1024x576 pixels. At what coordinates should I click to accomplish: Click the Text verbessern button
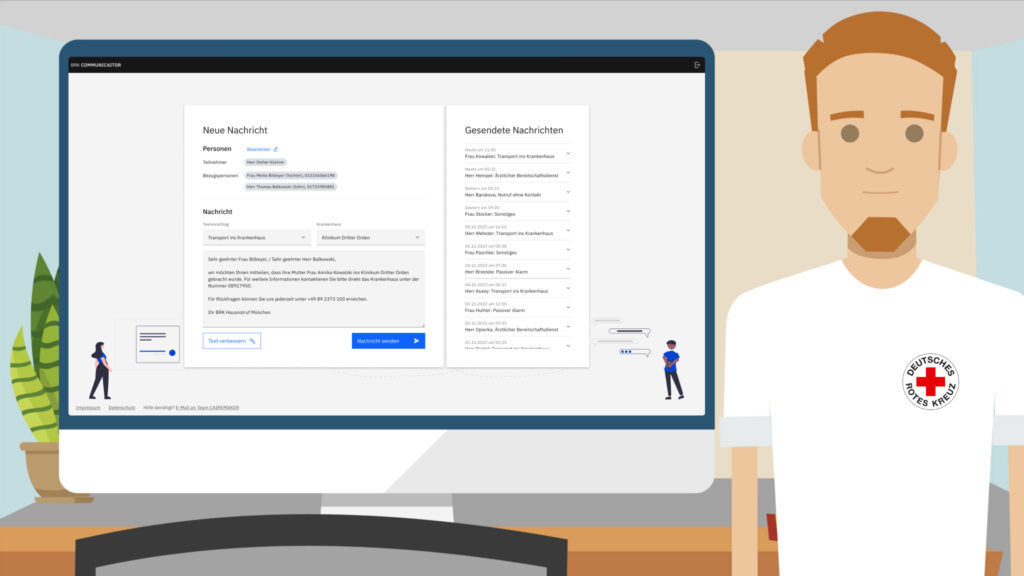tap(232, 341)
